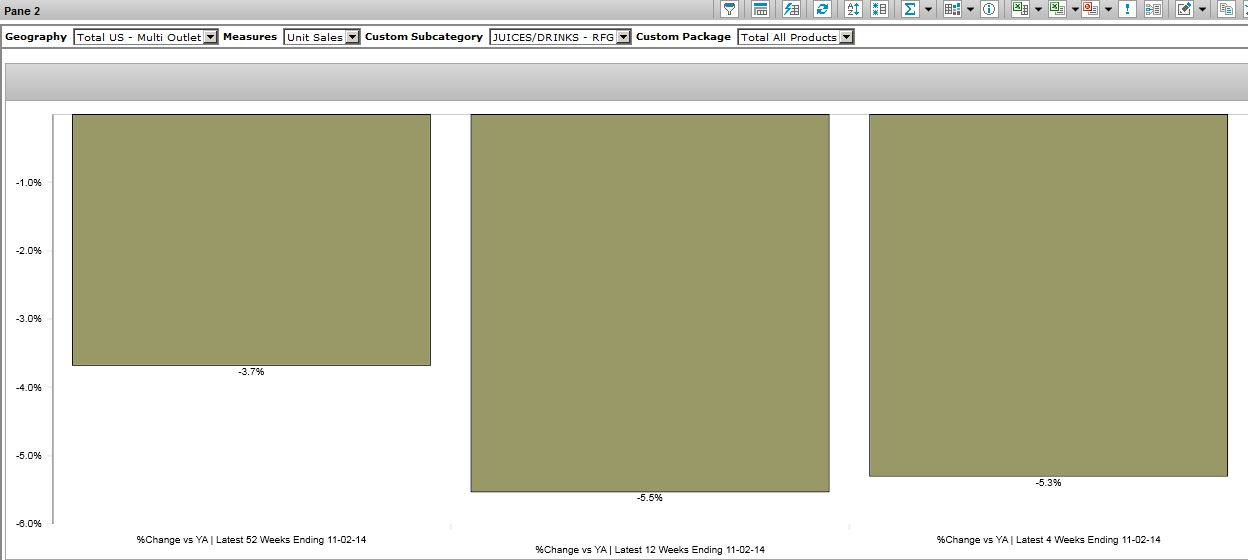
Task: Click the Latest 52 Weeks bar
Action: [x=251, y=240]
